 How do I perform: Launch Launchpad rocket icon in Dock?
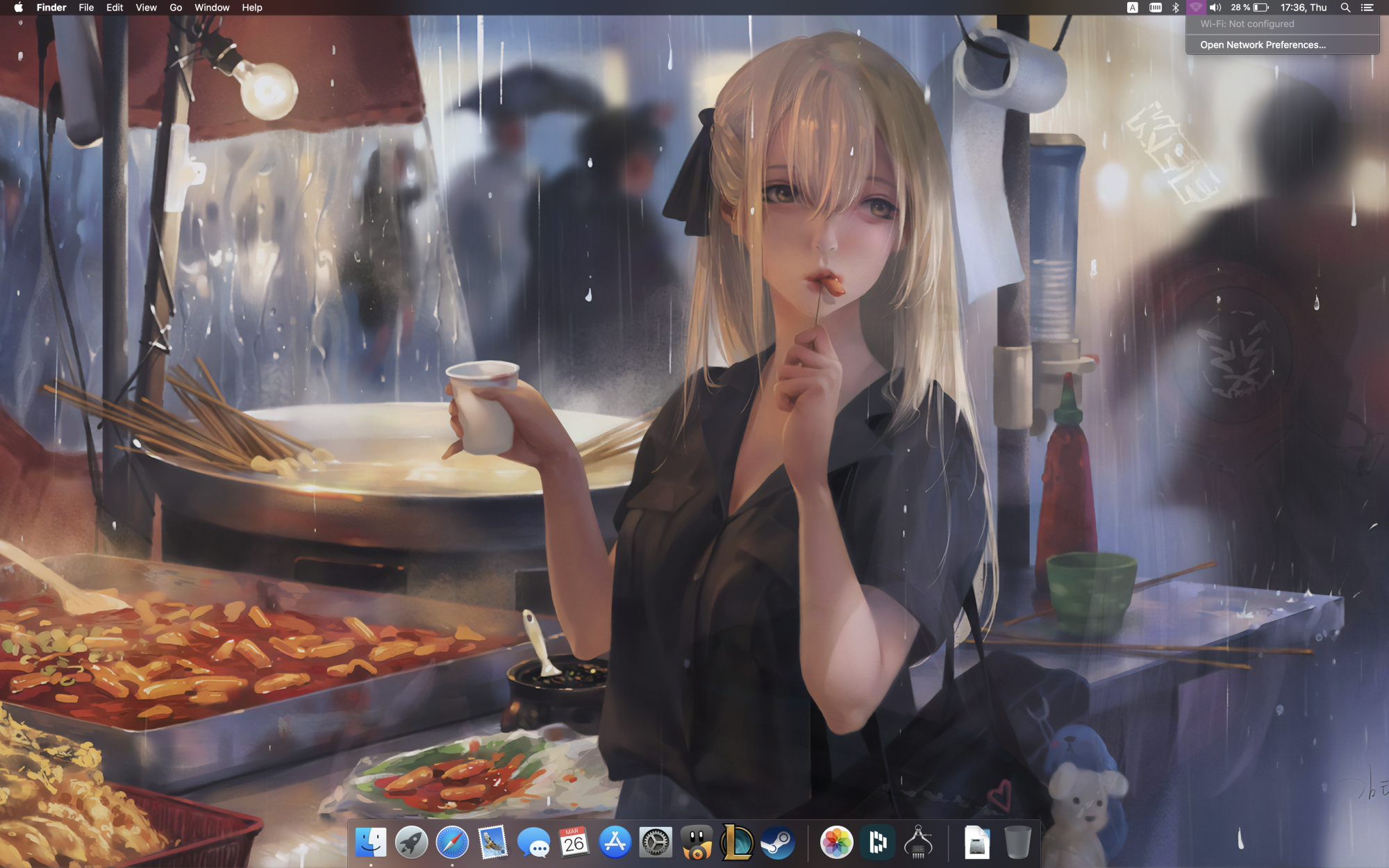pyautogui.click(x=412, y=843)
